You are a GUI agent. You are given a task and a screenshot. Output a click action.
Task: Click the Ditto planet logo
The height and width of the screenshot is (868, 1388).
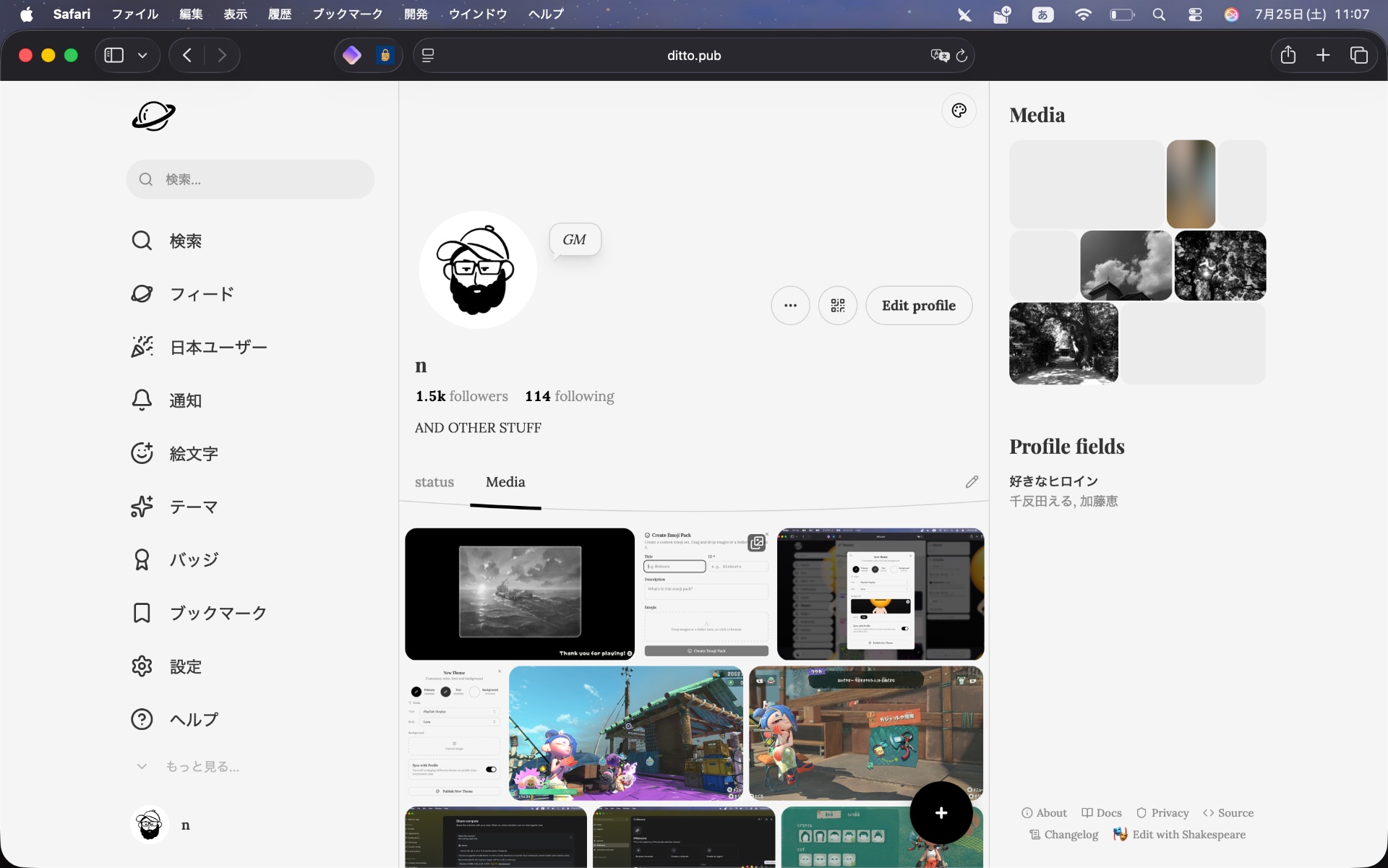pyautogui.click(x=153, y=116)
